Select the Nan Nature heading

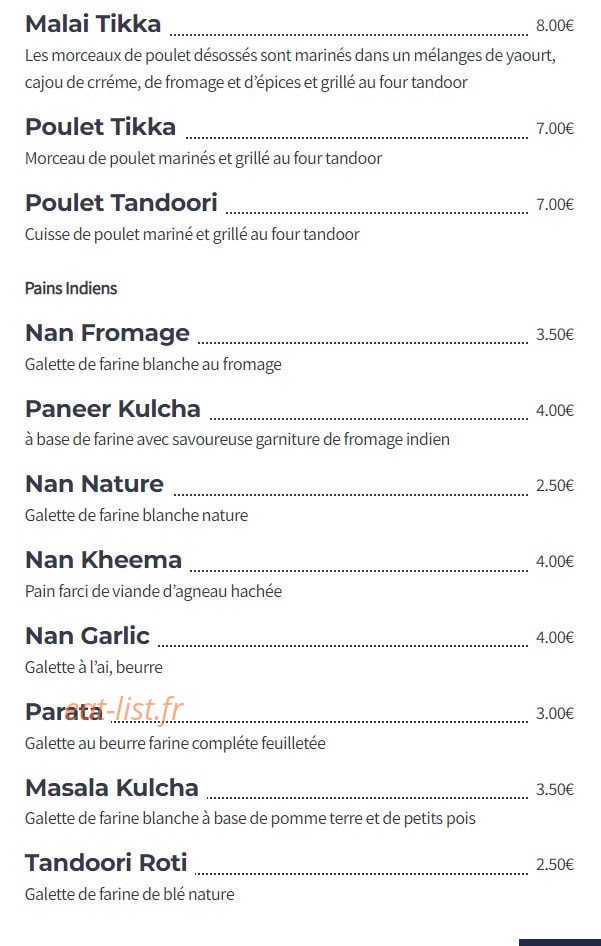(95, 484)
